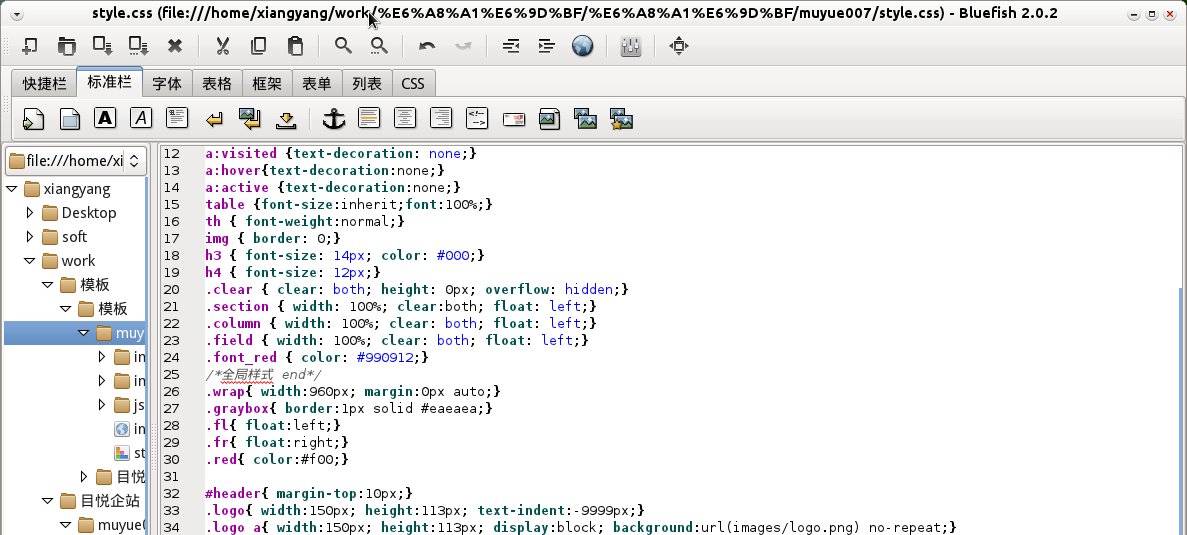The height and width of the screenshot is (535, 1187).
Task: Apply italic with the slanted A icon
Action: point(141,118)
